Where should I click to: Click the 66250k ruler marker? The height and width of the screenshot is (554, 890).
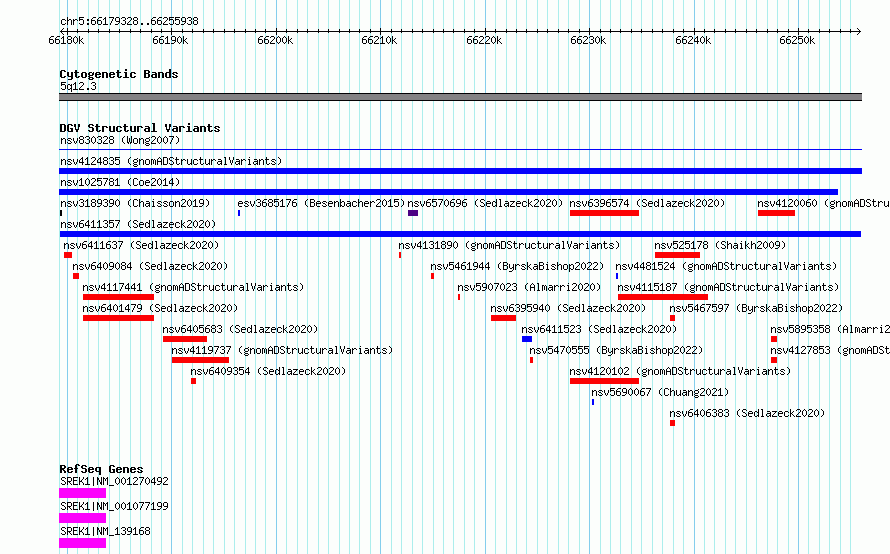[797, 40]
